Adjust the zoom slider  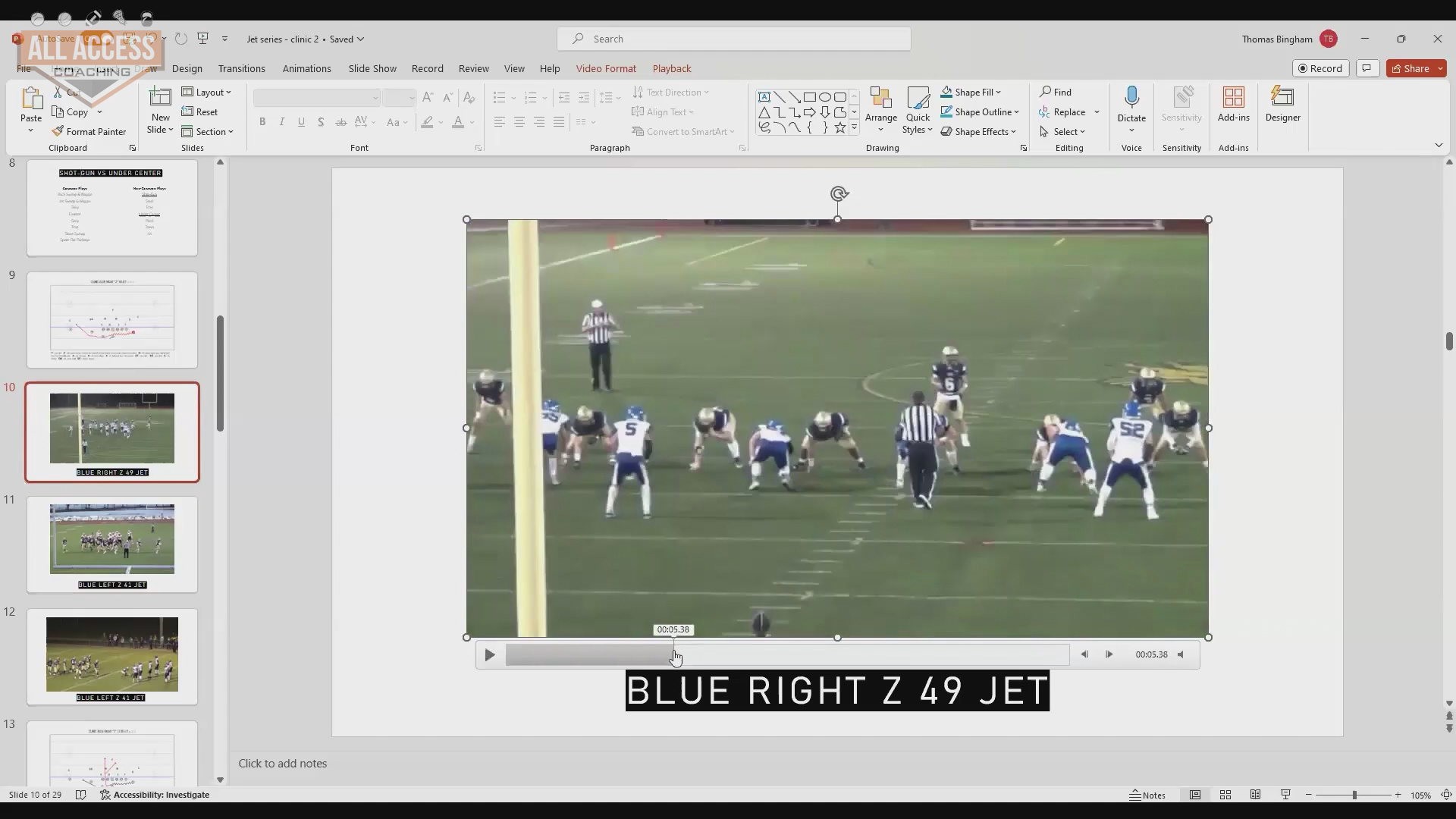(1354, 795)
